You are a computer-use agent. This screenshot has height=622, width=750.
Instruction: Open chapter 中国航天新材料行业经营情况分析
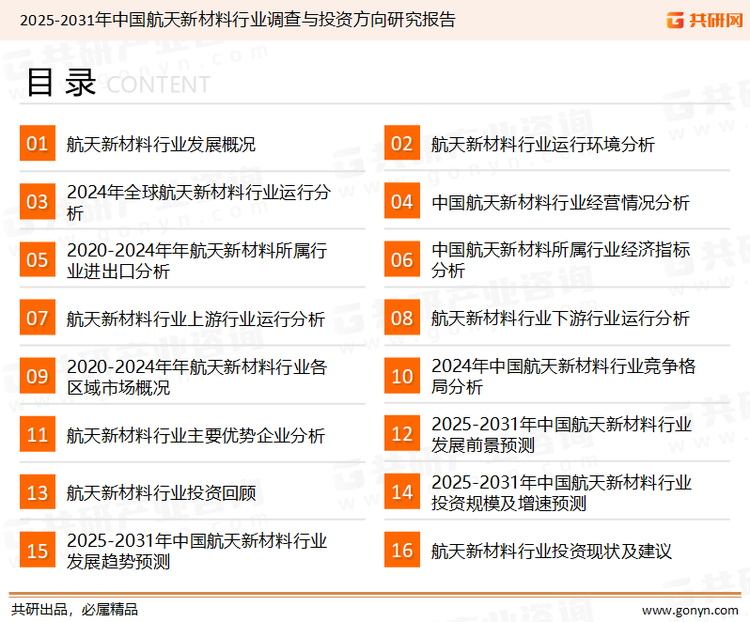pos(560,202)
